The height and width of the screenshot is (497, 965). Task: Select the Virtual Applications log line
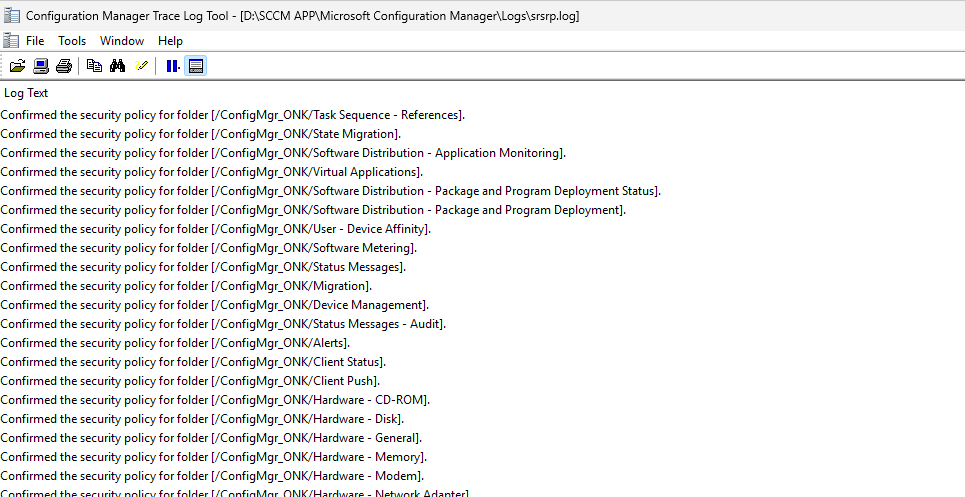(x=212, y=172)
